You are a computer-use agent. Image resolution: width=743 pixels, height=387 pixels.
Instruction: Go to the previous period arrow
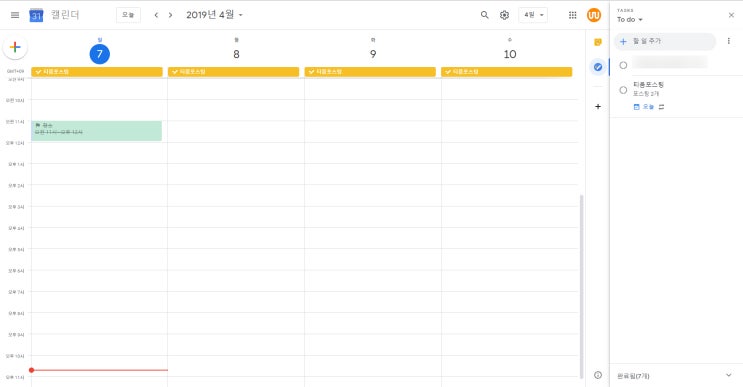click(156, 15)
